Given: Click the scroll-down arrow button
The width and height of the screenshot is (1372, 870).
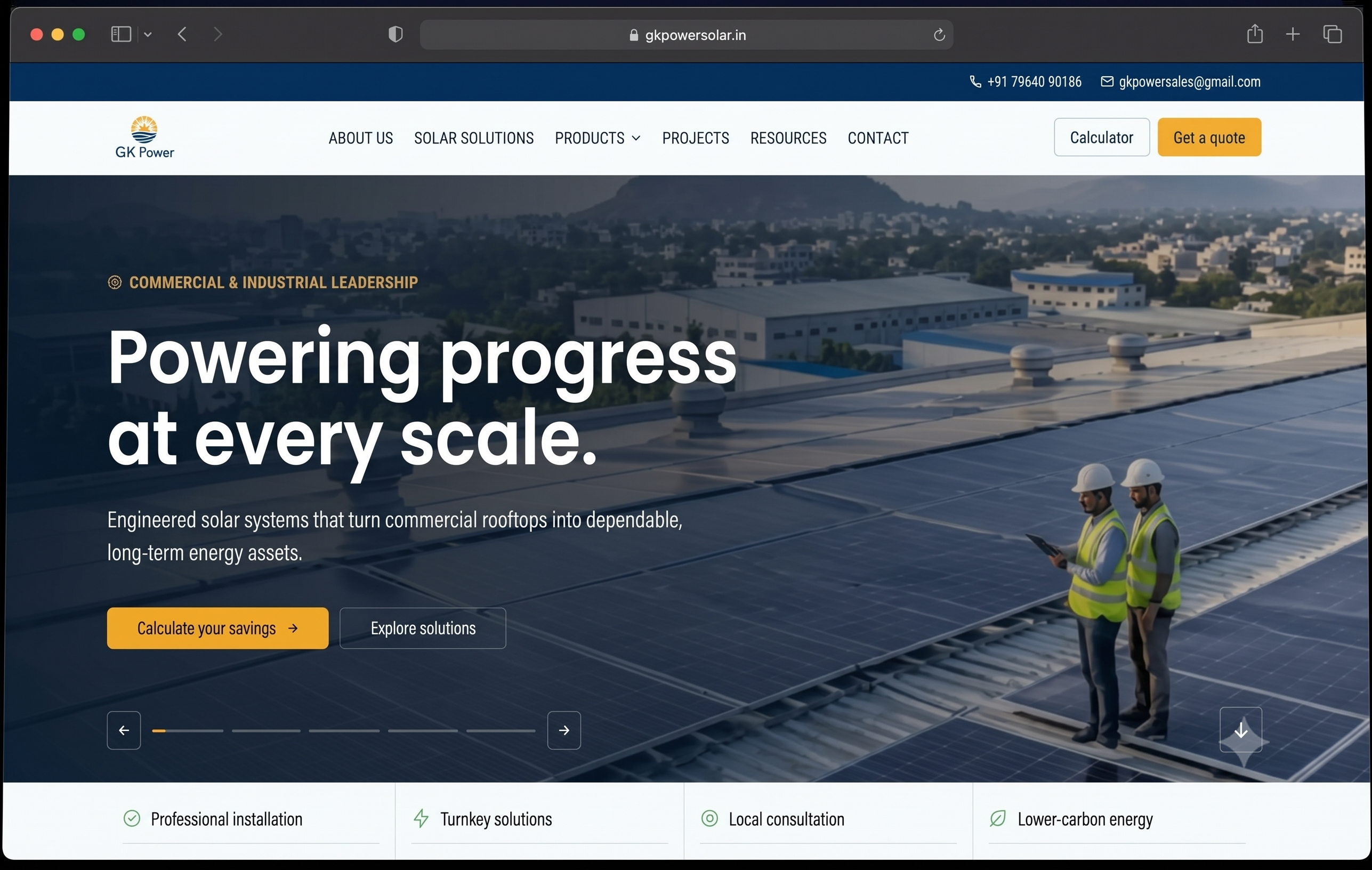Looking at the screenshot, I should (x=1240, y=730).
